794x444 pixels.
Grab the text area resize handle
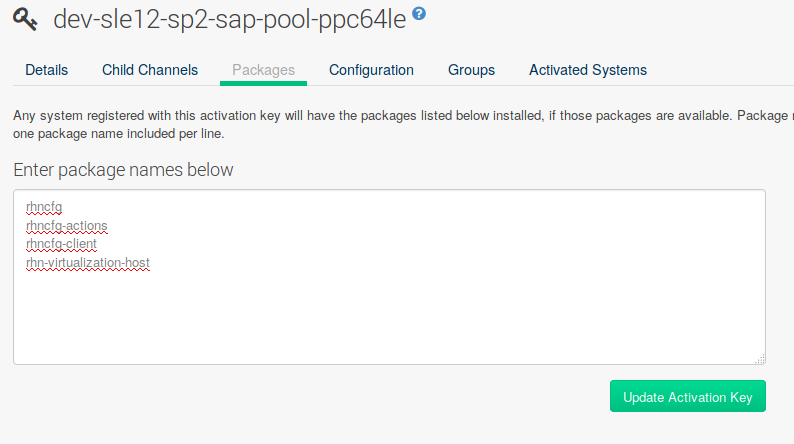759,358
